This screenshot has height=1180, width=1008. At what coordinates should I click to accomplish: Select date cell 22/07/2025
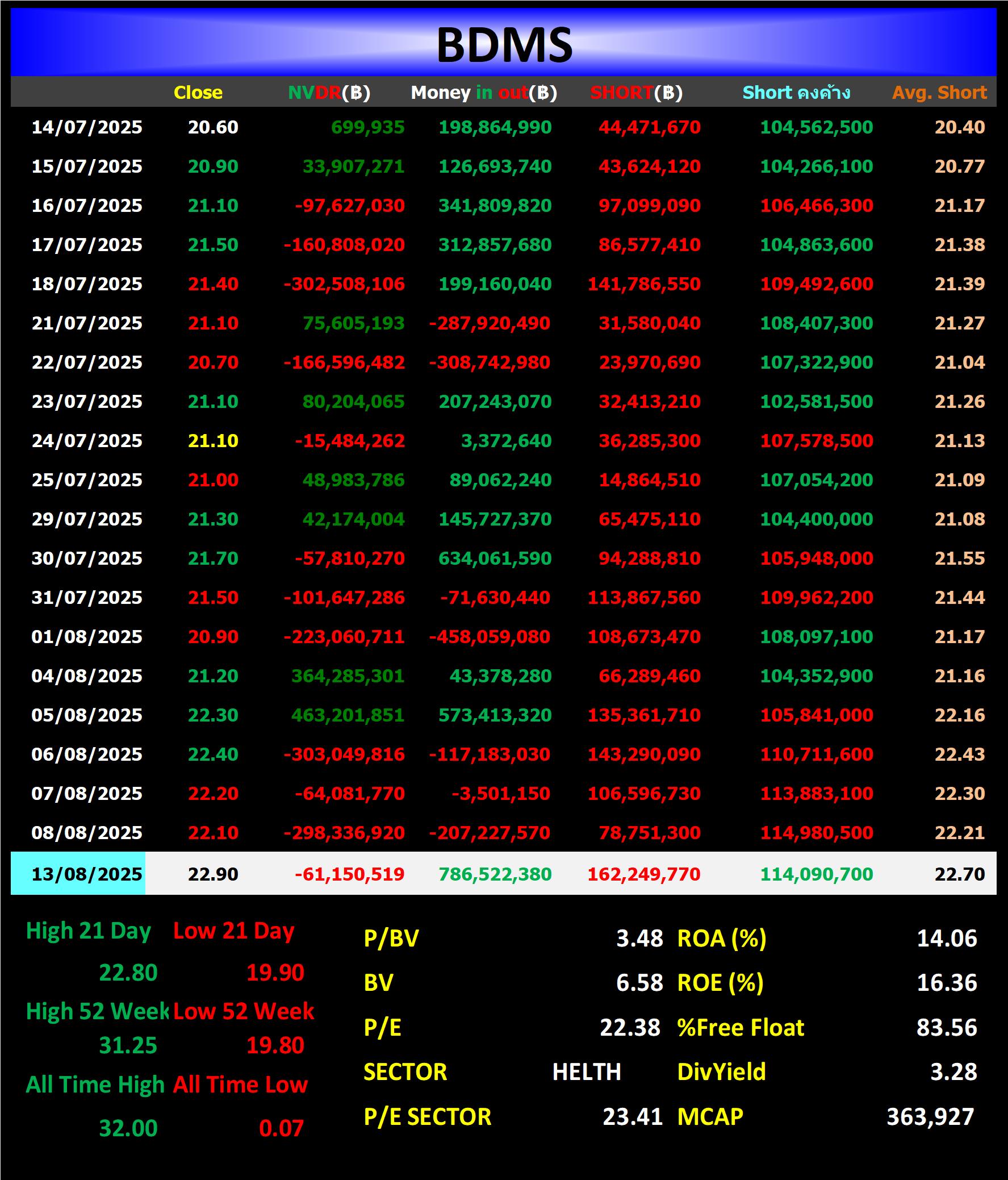point(87,362)
